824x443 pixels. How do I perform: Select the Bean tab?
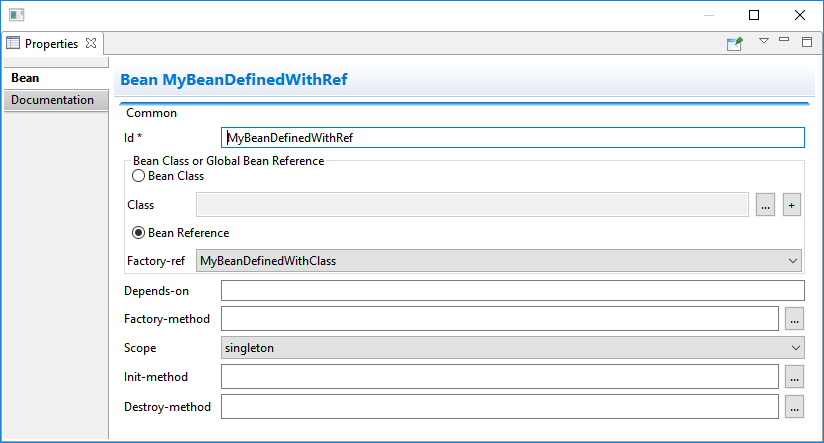click(x=26, y=78)
